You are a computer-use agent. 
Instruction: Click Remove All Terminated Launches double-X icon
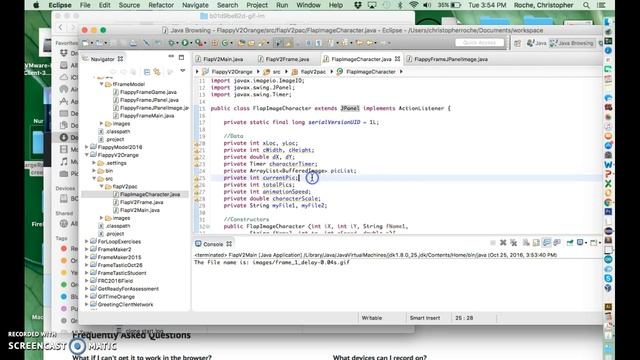(513, 243)
